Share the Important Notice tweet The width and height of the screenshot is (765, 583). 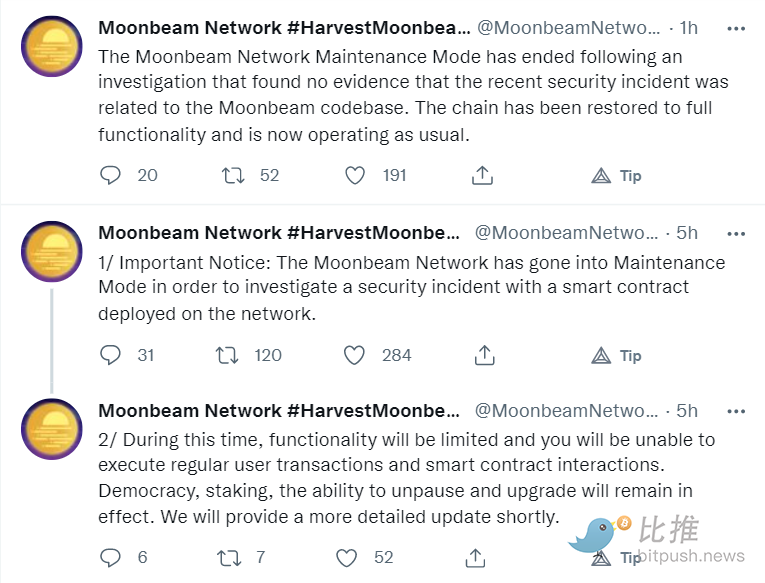point(484,355)
